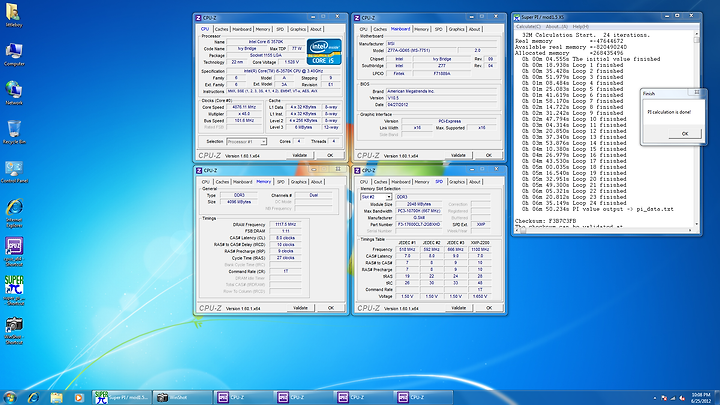Click Validate in the SPD window
This screenshot has height=405, width=720.
tap(459, 308)
